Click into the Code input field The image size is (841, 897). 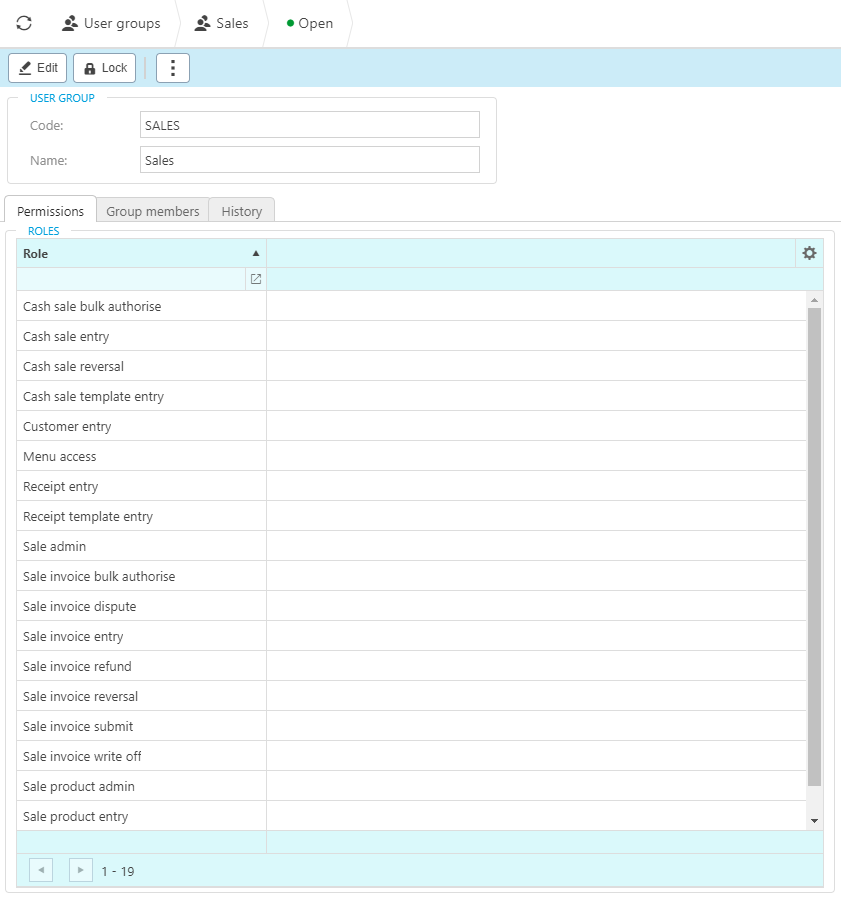click(310, 125)
